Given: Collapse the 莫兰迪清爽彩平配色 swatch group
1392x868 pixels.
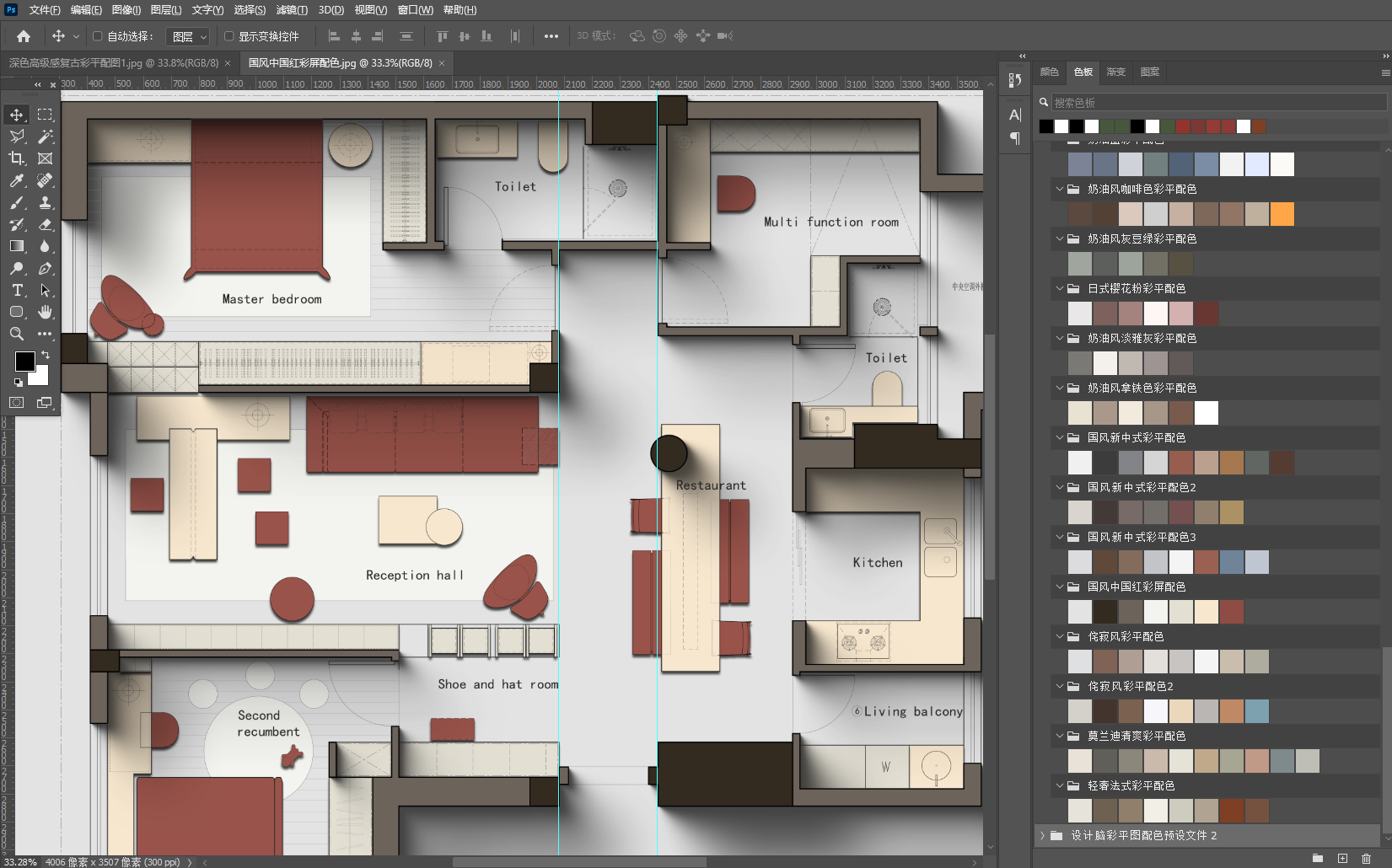Looking at the screenshot, I should click(x=1060, y=736).
